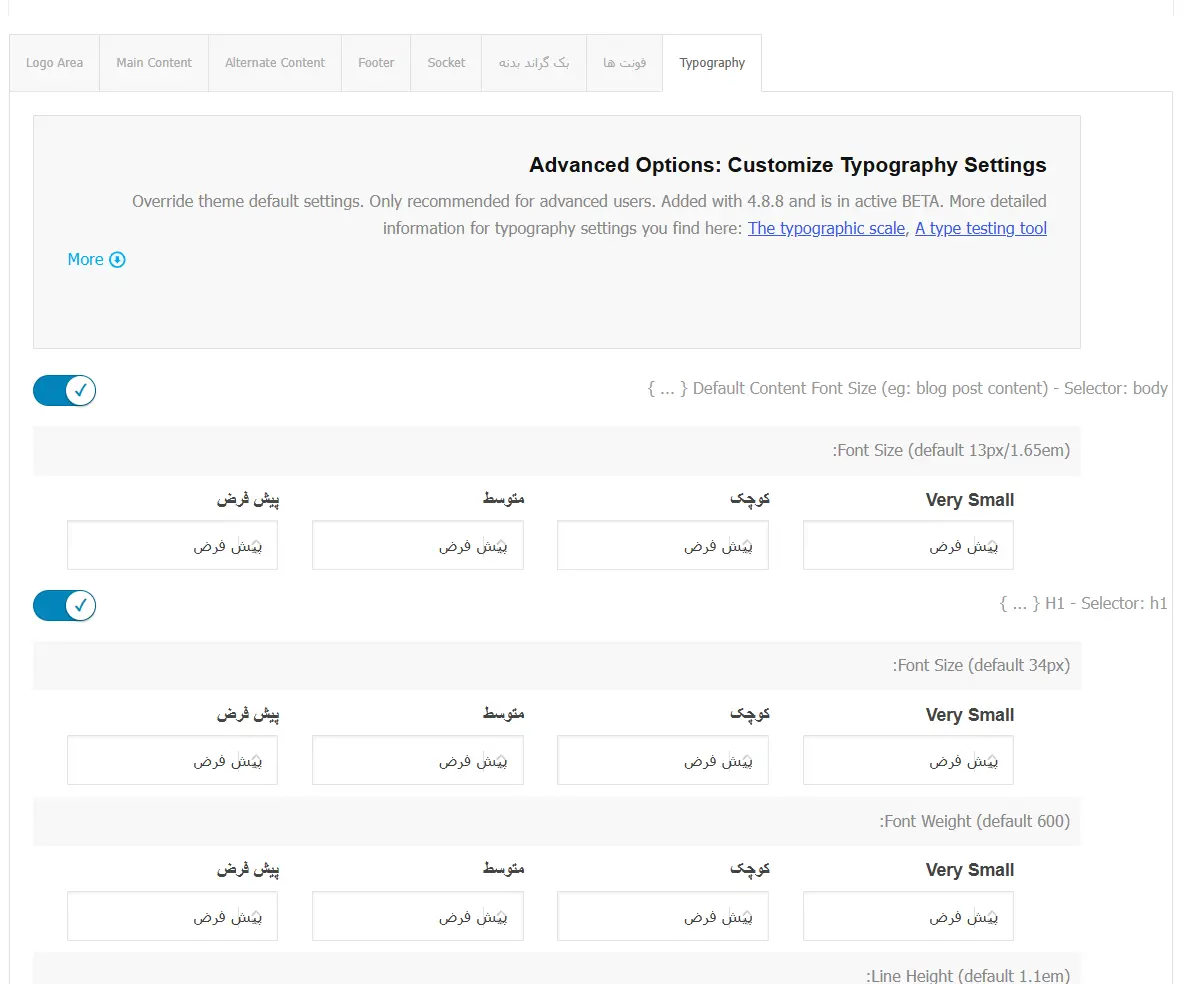This screenshot has height=984, width=1183.
Task: Click Font Weight (default 600) label
Action: [x=975, y=821]
